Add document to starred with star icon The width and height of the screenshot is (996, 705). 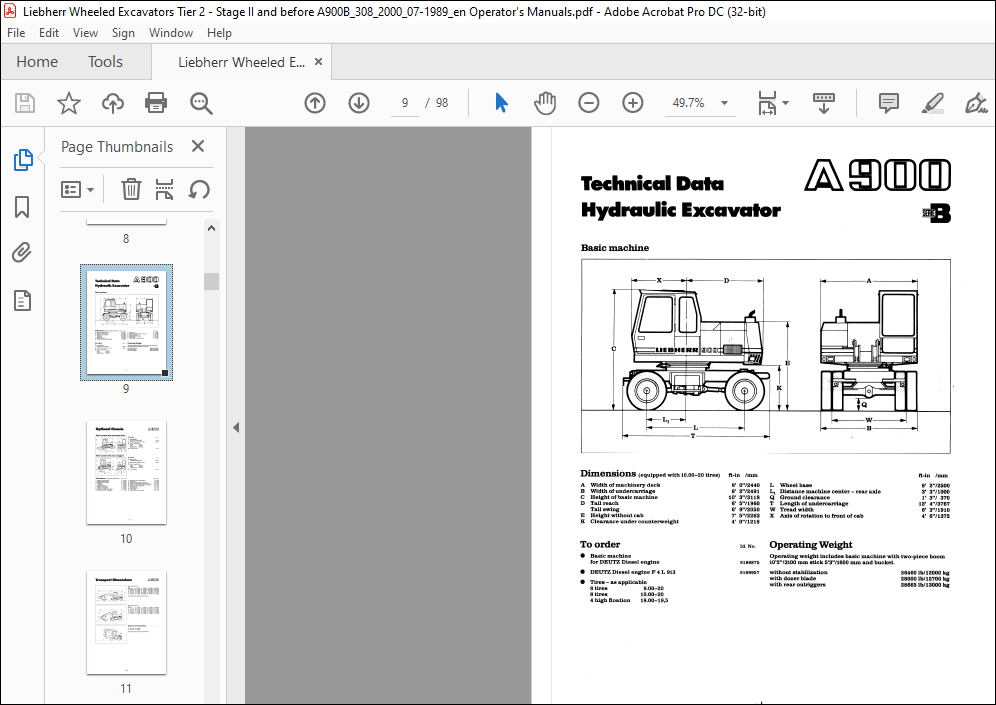pyautogui.click(x=69, y=103)
